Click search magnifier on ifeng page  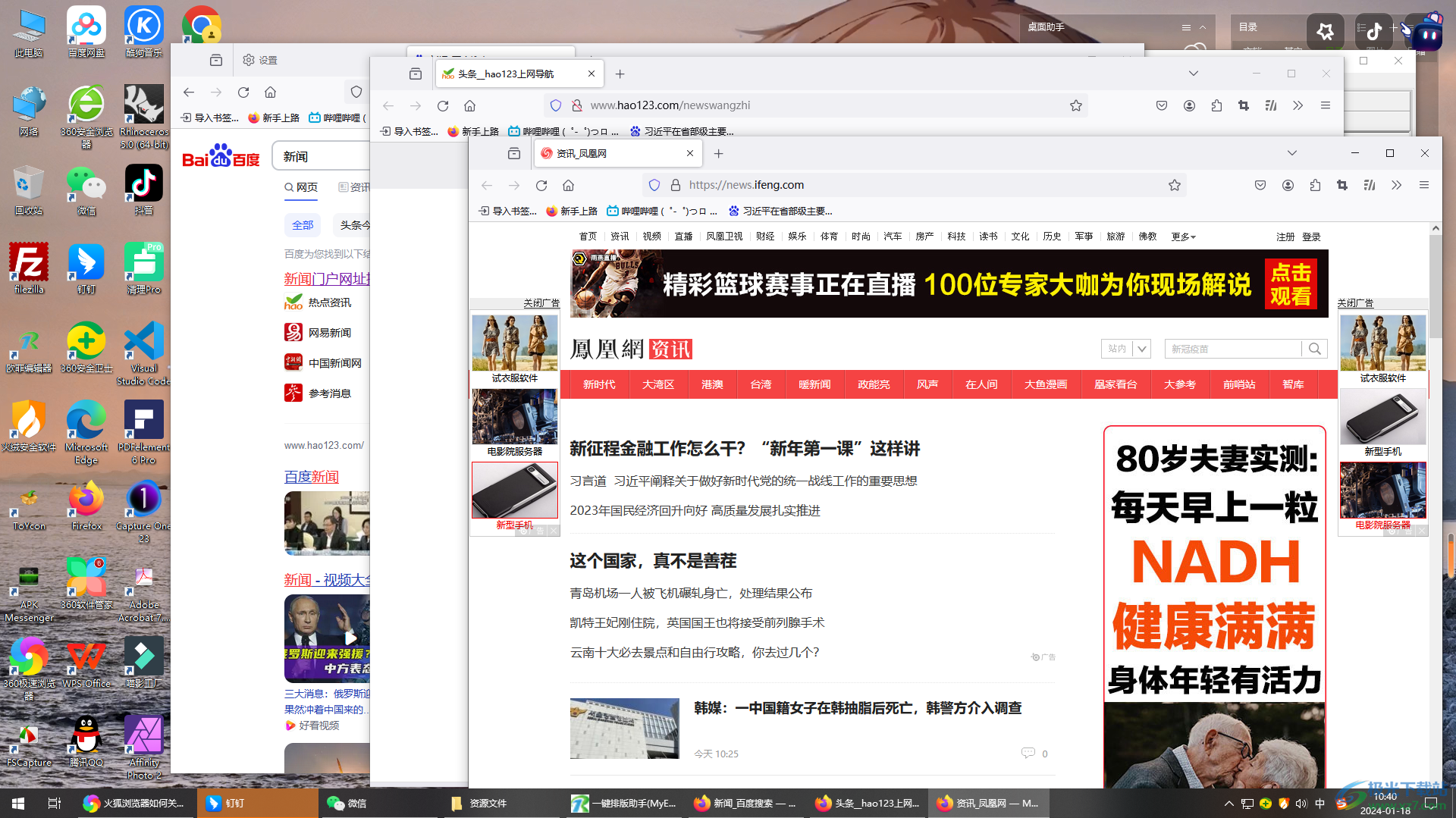pyautogui.click(x=1315, y=349)
